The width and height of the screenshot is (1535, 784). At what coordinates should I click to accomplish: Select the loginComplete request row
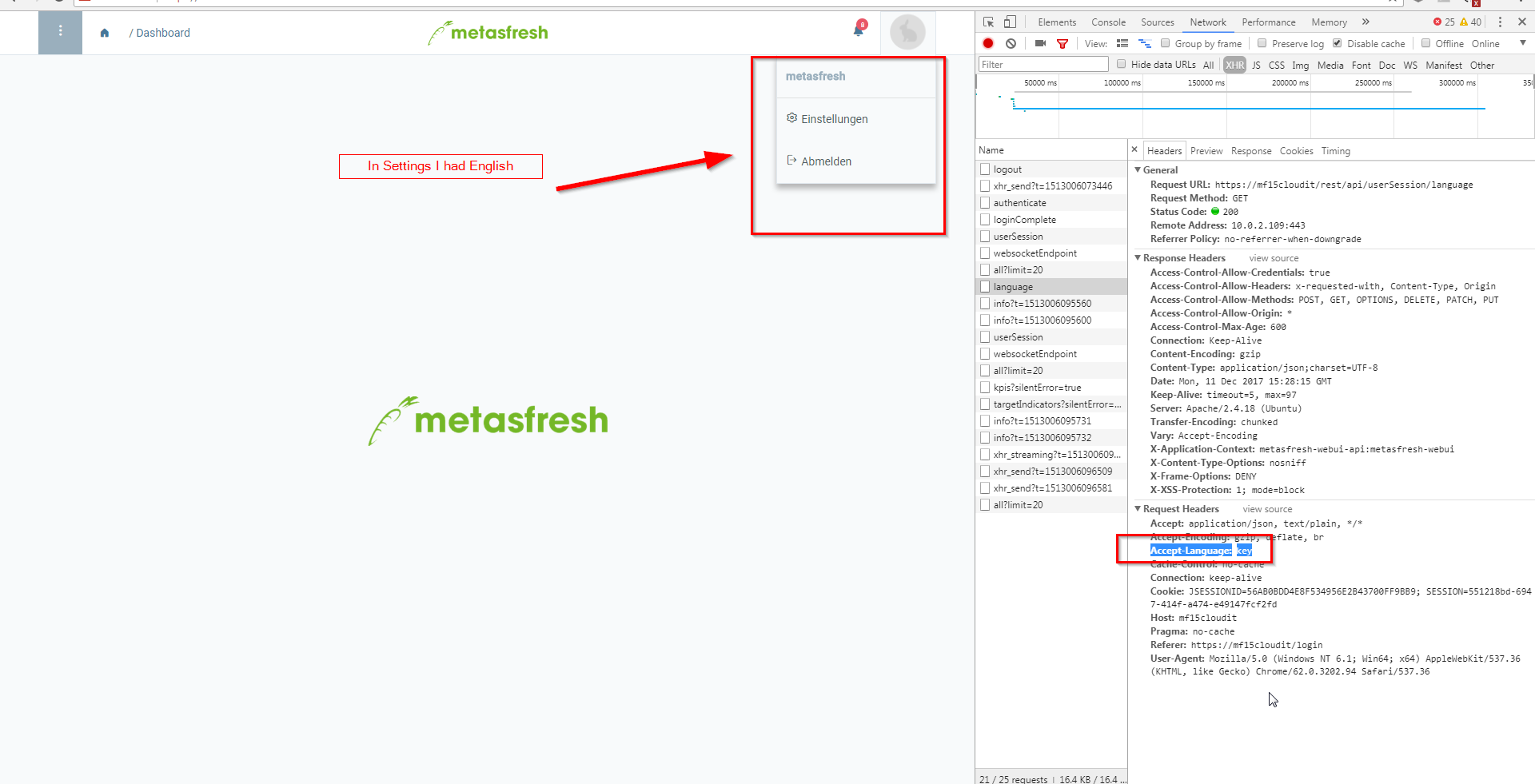(x=1051, y=220)
